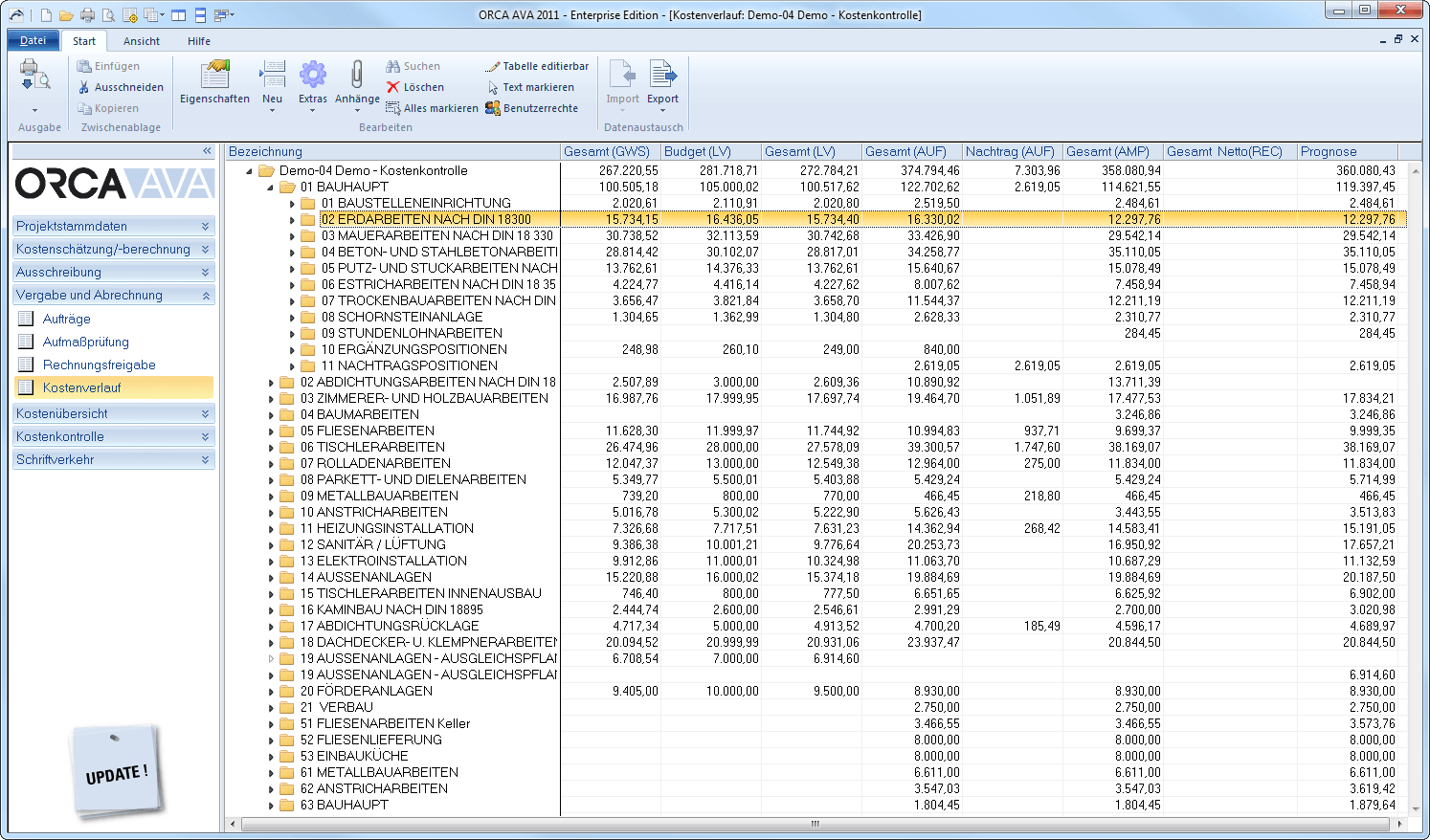Open Anhänge attachments
This screenshot has width=1430, height=840.
[x=357, y=86]
